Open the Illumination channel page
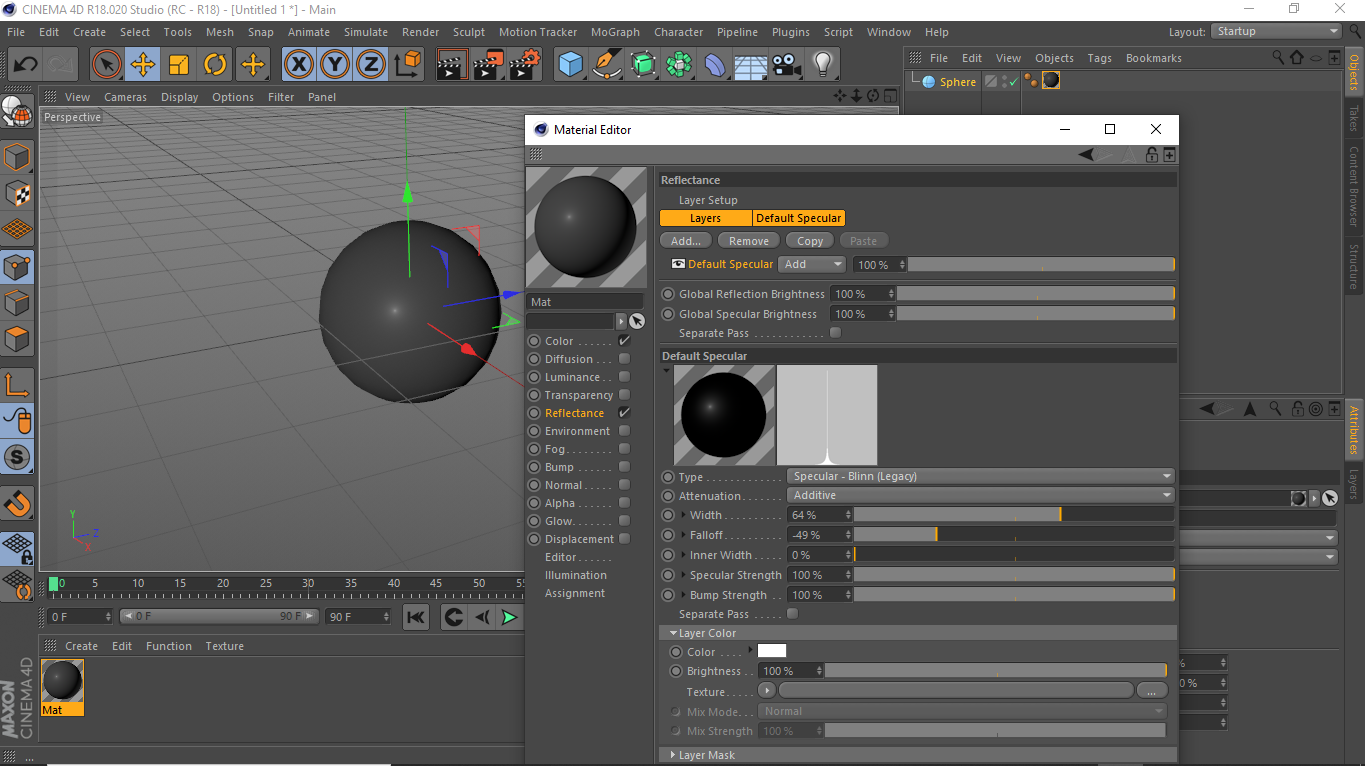The height and width of the screenshot is (766, 1365). [575, 575]
